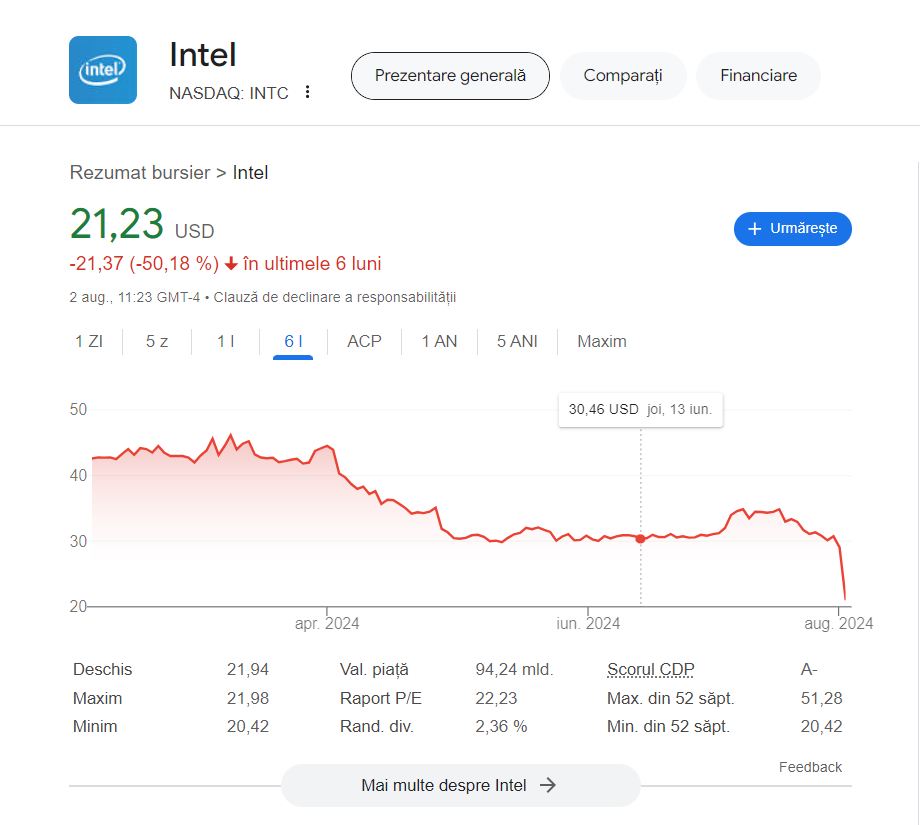920x825 pixels.
Task: Click the Intel logo icon
Action: coord(103,70)
